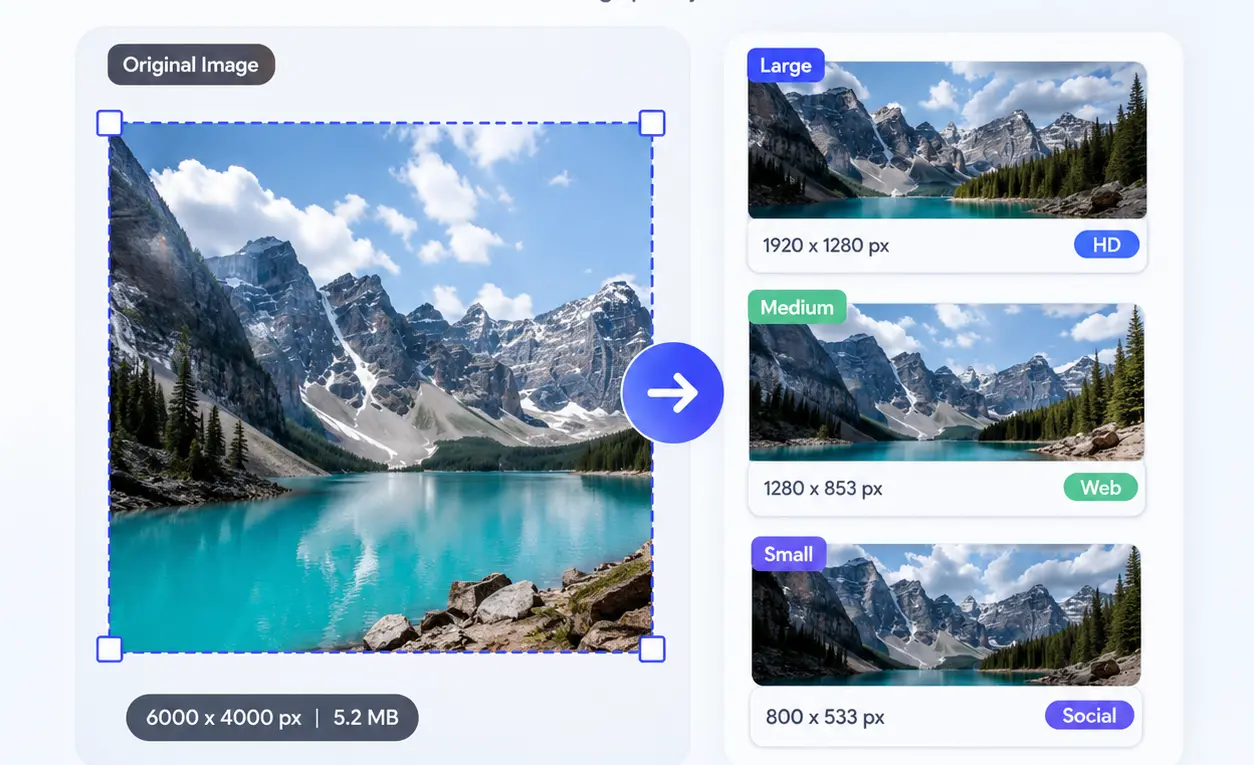Select the top-right crop handle
Screen dimensions: 1254x765
point(652,123)
